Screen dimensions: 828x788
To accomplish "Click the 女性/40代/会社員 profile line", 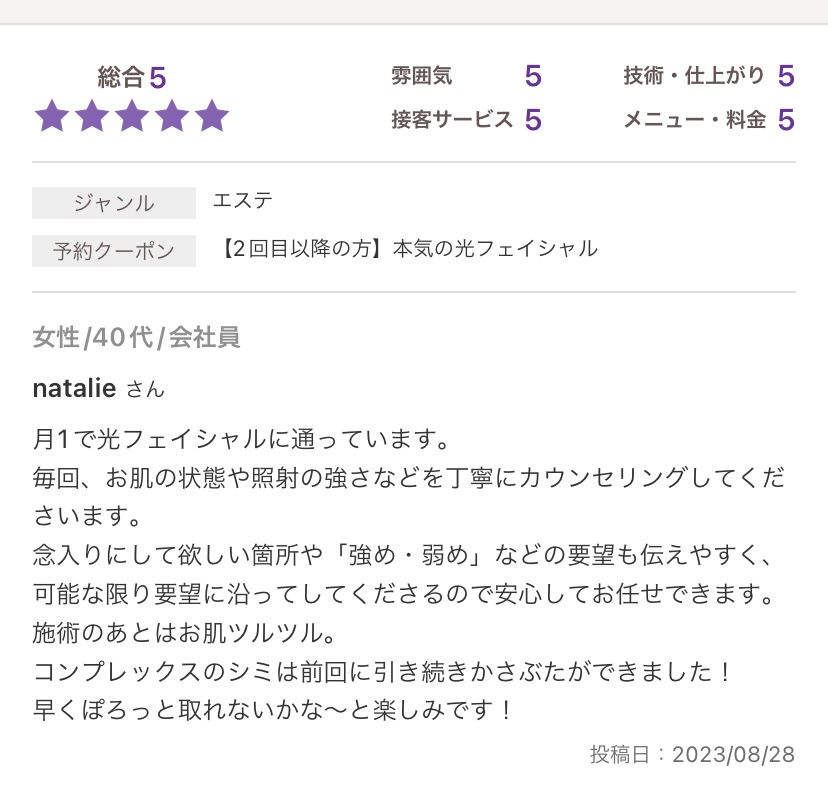I will point(137,337).
